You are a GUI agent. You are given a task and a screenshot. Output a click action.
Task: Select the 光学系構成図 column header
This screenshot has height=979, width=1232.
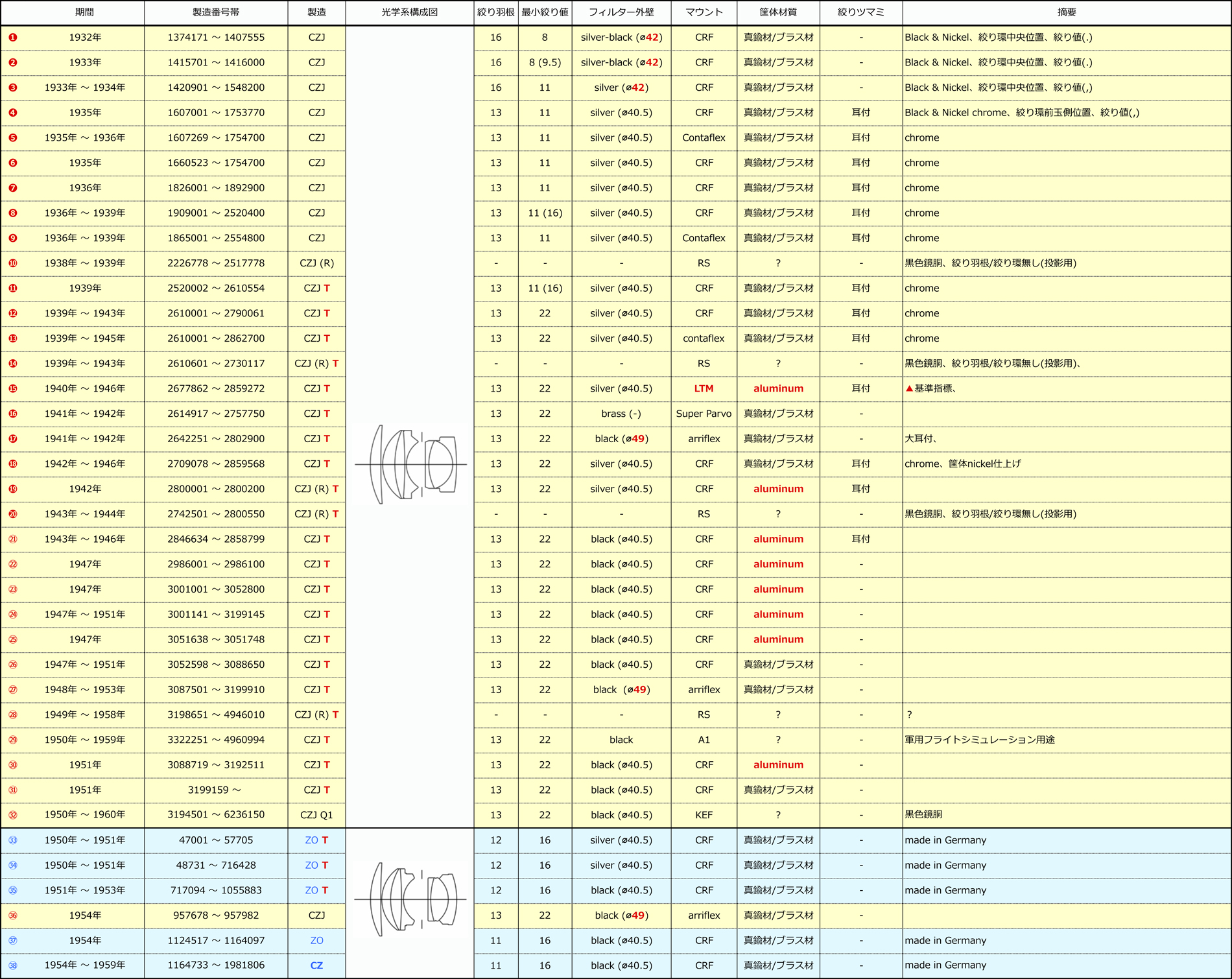(x=410, y=12)
